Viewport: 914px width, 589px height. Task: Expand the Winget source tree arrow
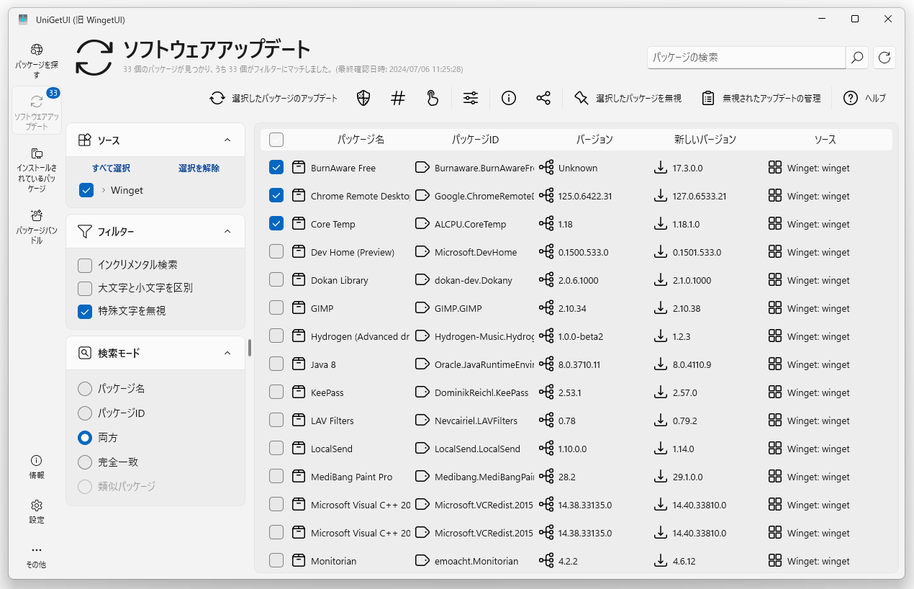[103, 190]
